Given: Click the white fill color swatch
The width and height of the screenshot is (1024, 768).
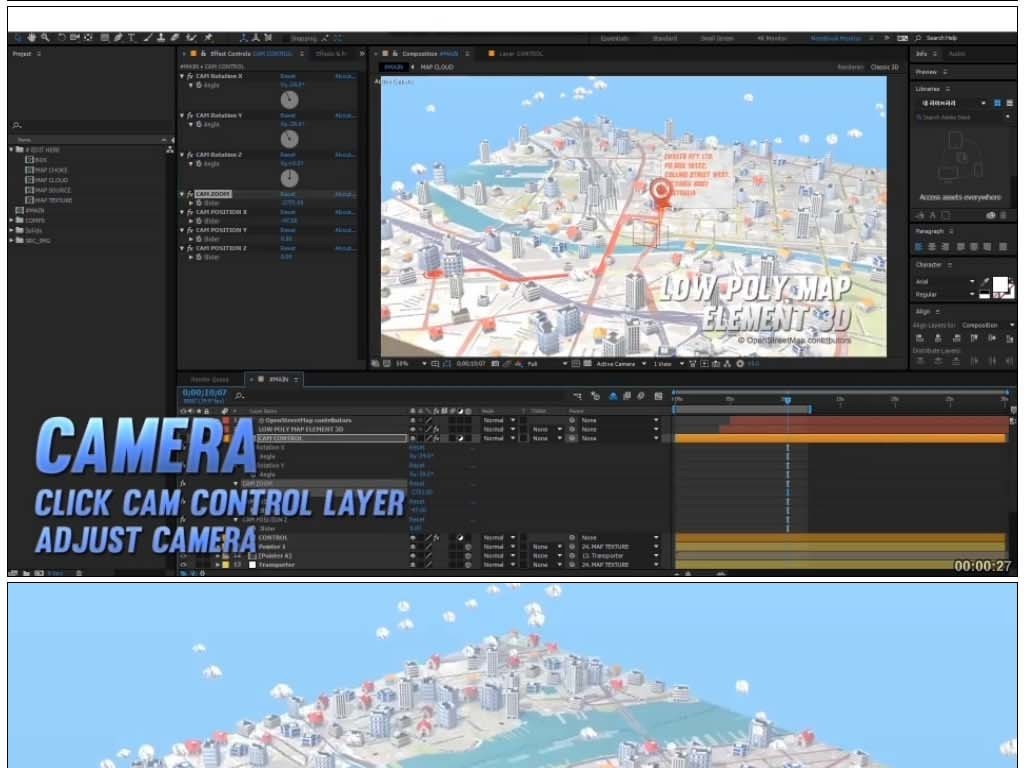Looking at the screenshot, I should click(1000, 284).
